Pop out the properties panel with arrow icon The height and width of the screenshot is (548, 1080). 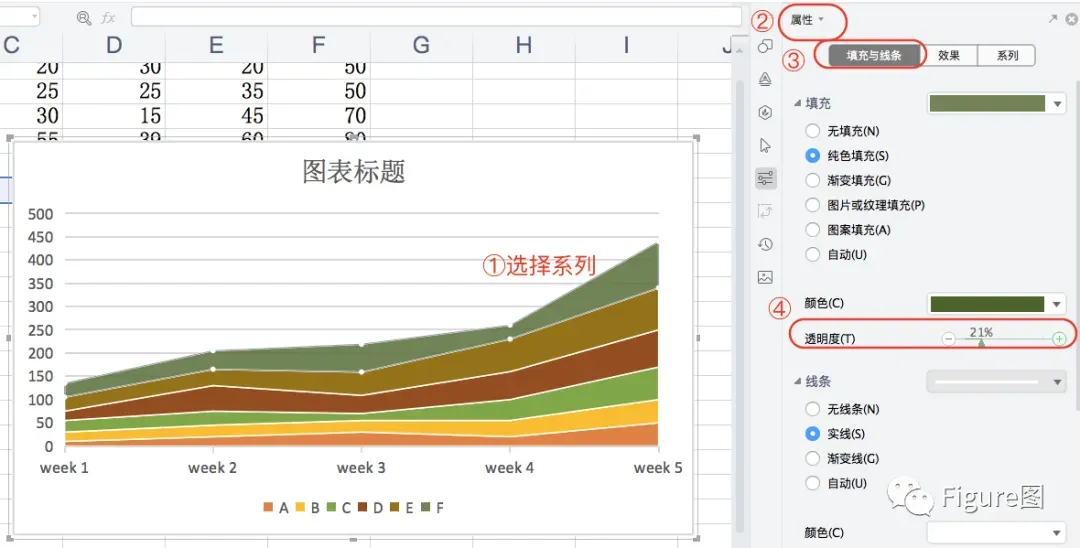[1052, 19]
